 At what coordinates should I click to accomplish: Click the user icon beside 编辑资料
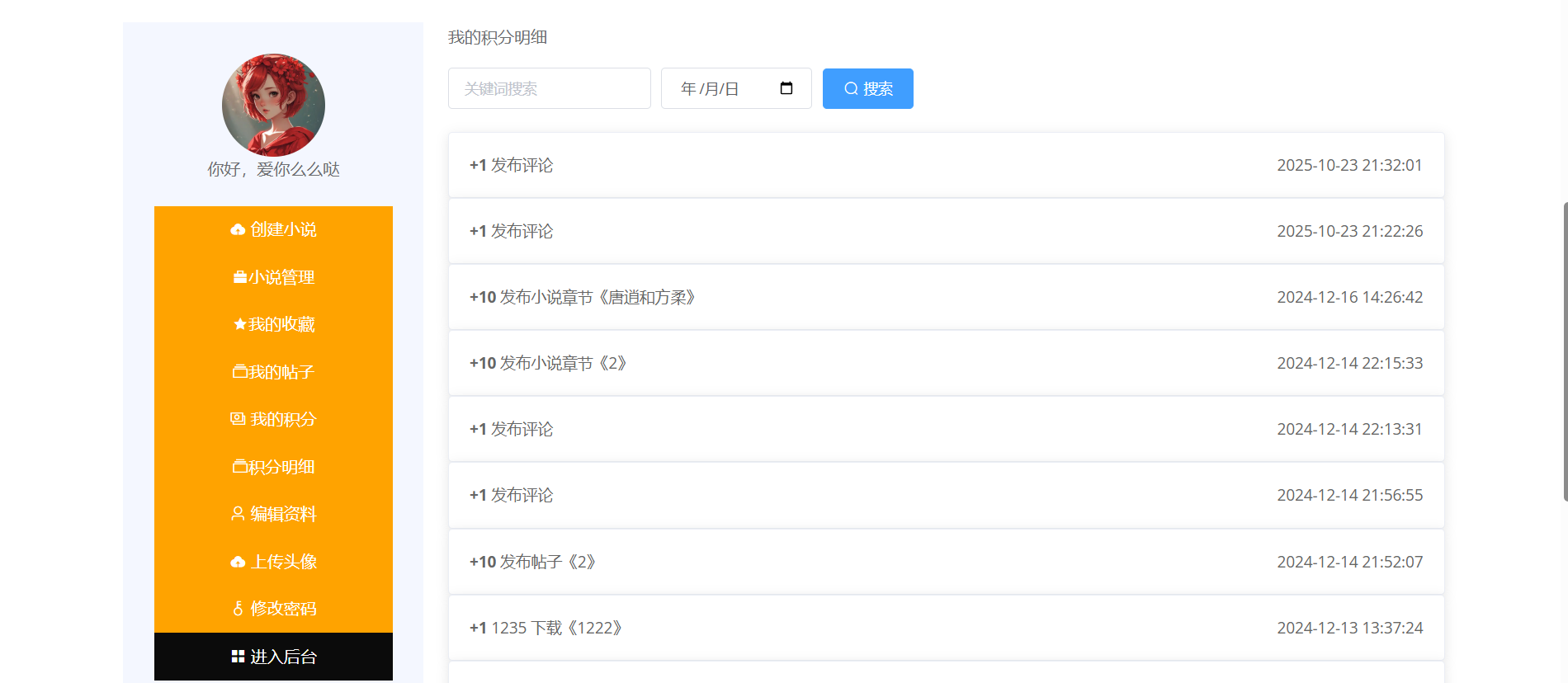[238, 514]
